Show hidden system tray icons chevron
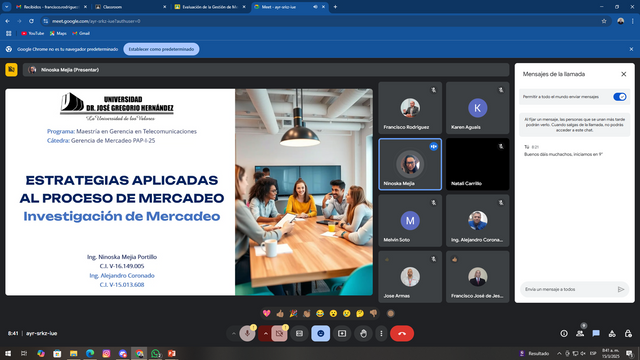 pyautogui.click(x=559, y=353)
